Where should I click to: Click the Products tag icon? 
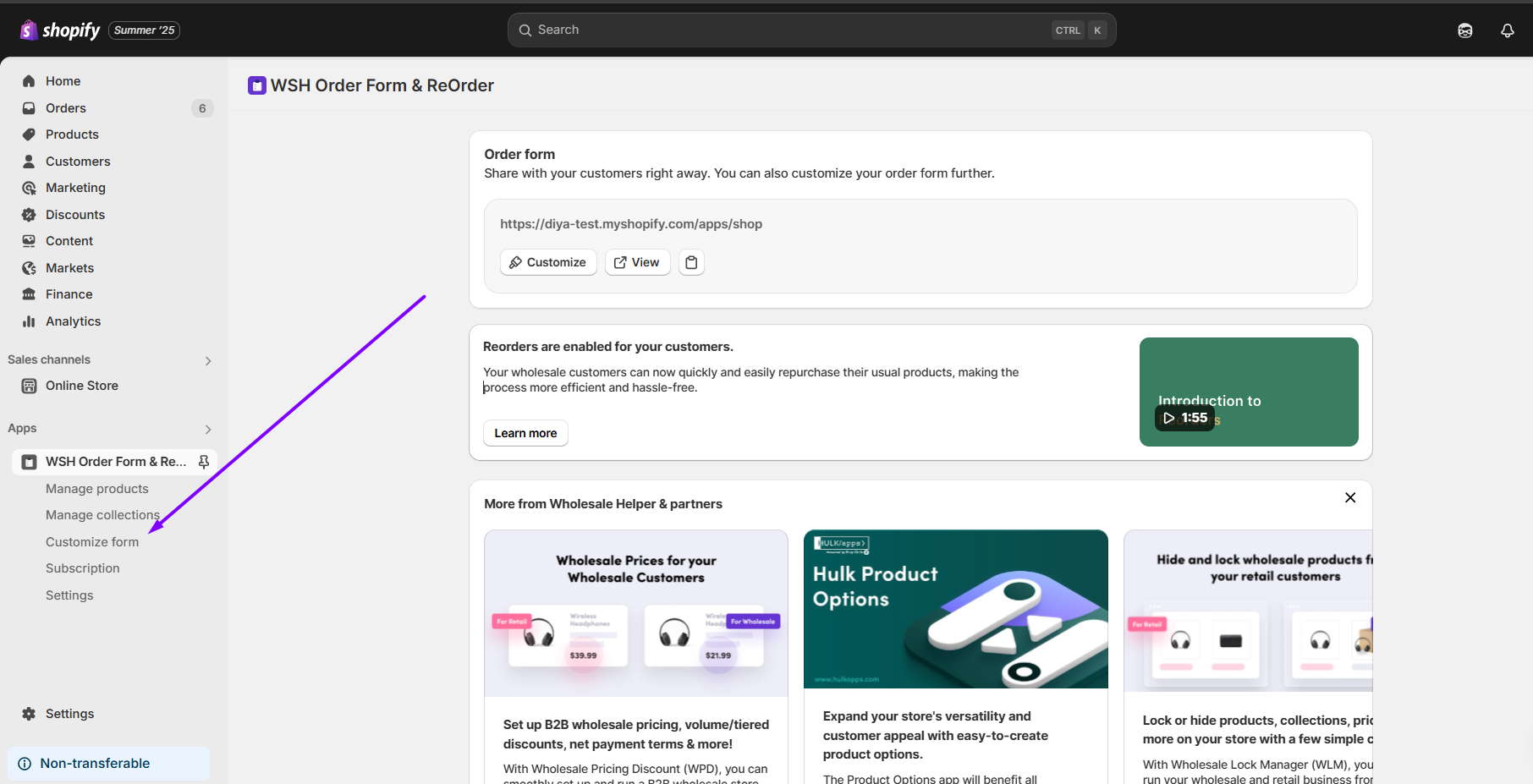point(29,134)
